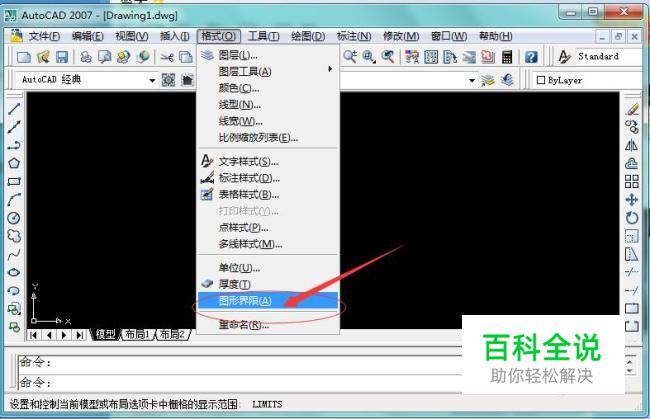This screenshot has height=419, width=650.
Task: Choose 图层(L)... menu entry
Action: (x=268, y=55)
